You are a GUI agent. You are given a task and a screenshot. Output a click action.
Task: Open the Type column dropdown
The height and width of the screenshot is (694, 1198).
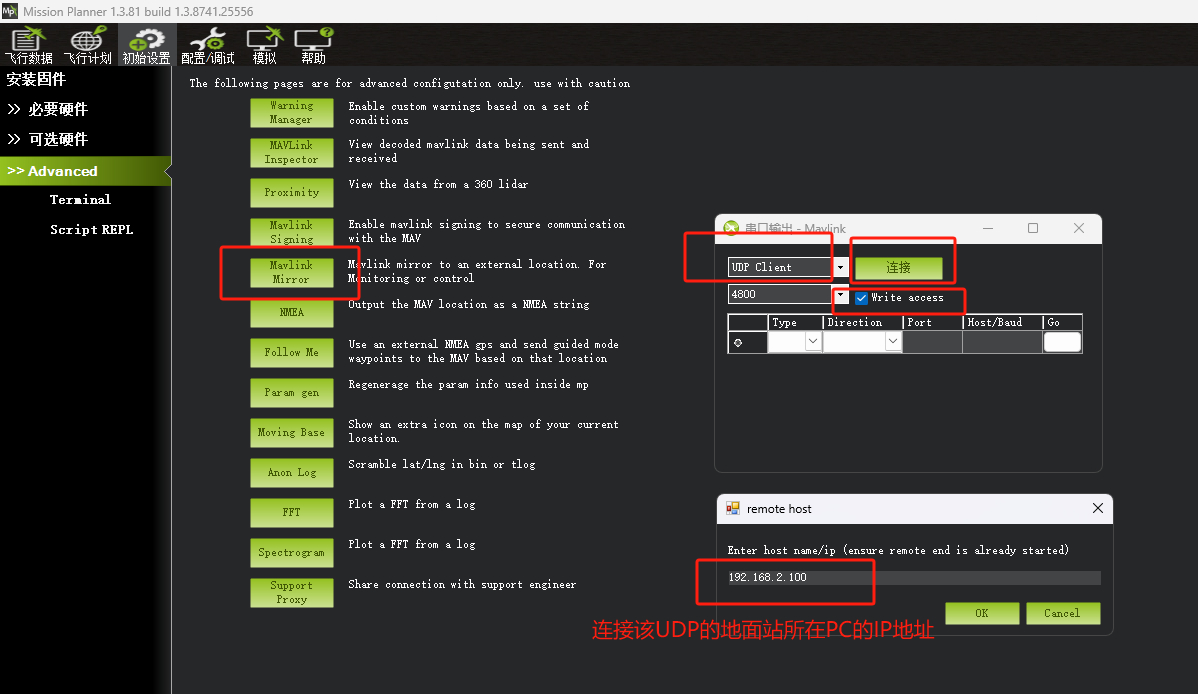pos(812,341)
